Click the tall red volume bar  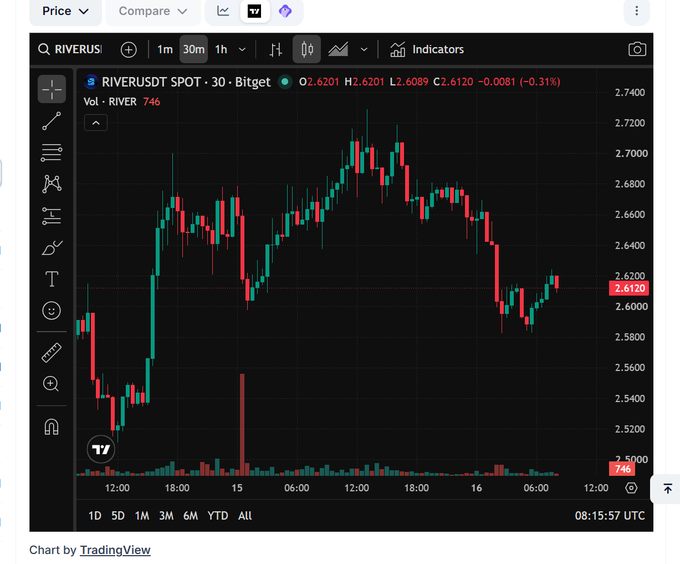click(x=242, y=424)
